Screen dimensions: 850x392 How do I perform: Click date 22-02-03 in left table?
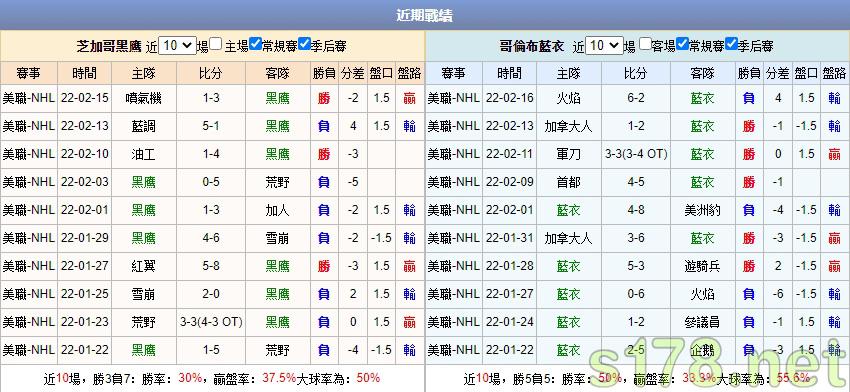coord(85,182)
